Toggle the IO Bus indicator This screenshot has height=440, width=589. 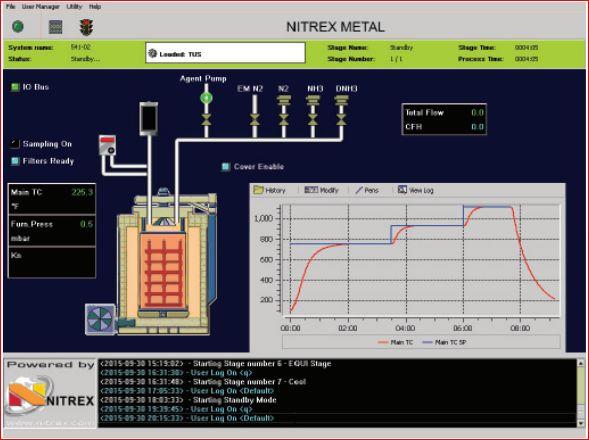click(15, 87)
